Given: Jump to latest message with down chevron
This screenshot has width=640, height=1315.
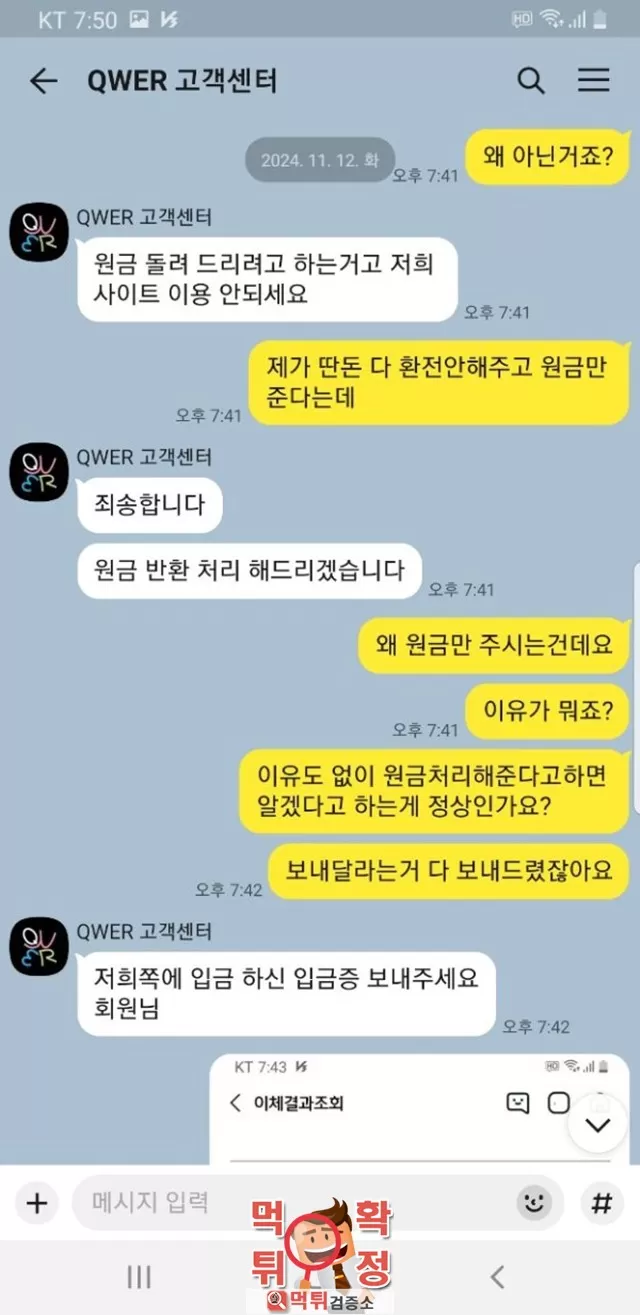Looking at the screenshot, I should coord(597,1125).
